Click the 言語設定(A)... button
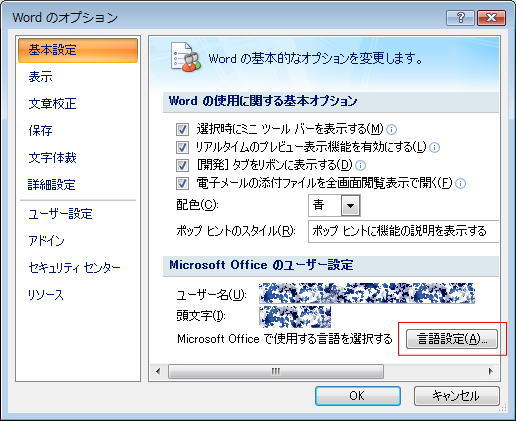This screenshot has width=516, height=421. pyautogui.click(x=452, y=339)
